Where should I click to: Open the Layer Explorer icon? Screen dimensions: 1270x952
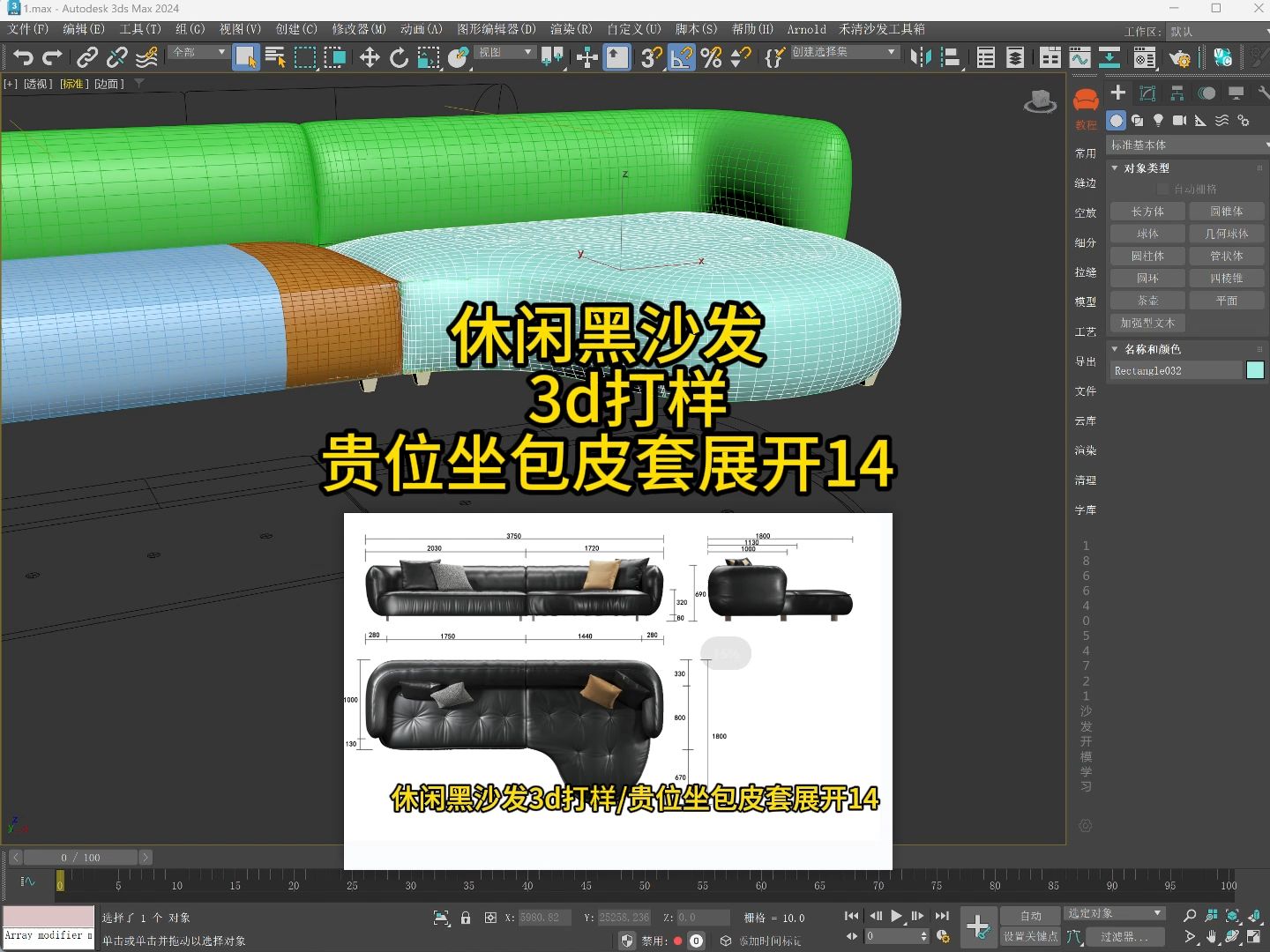point(1015,58)
